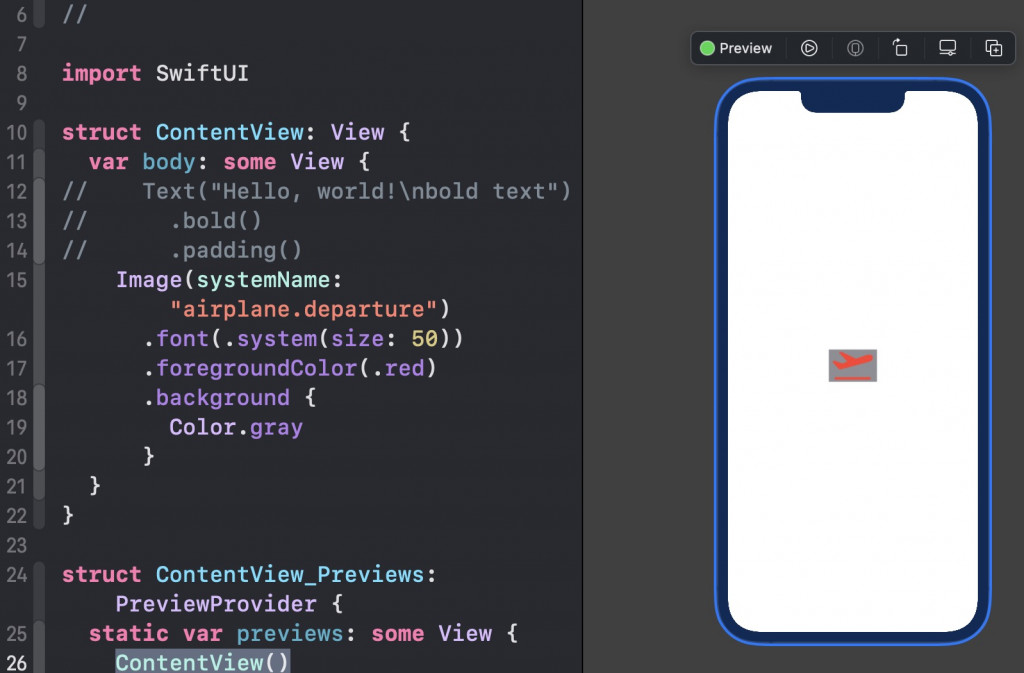Image resolution: width=1024 pixels, height=673 pixels.
Task: Click the .background modifier on line 18
Action: click(216, 398)
